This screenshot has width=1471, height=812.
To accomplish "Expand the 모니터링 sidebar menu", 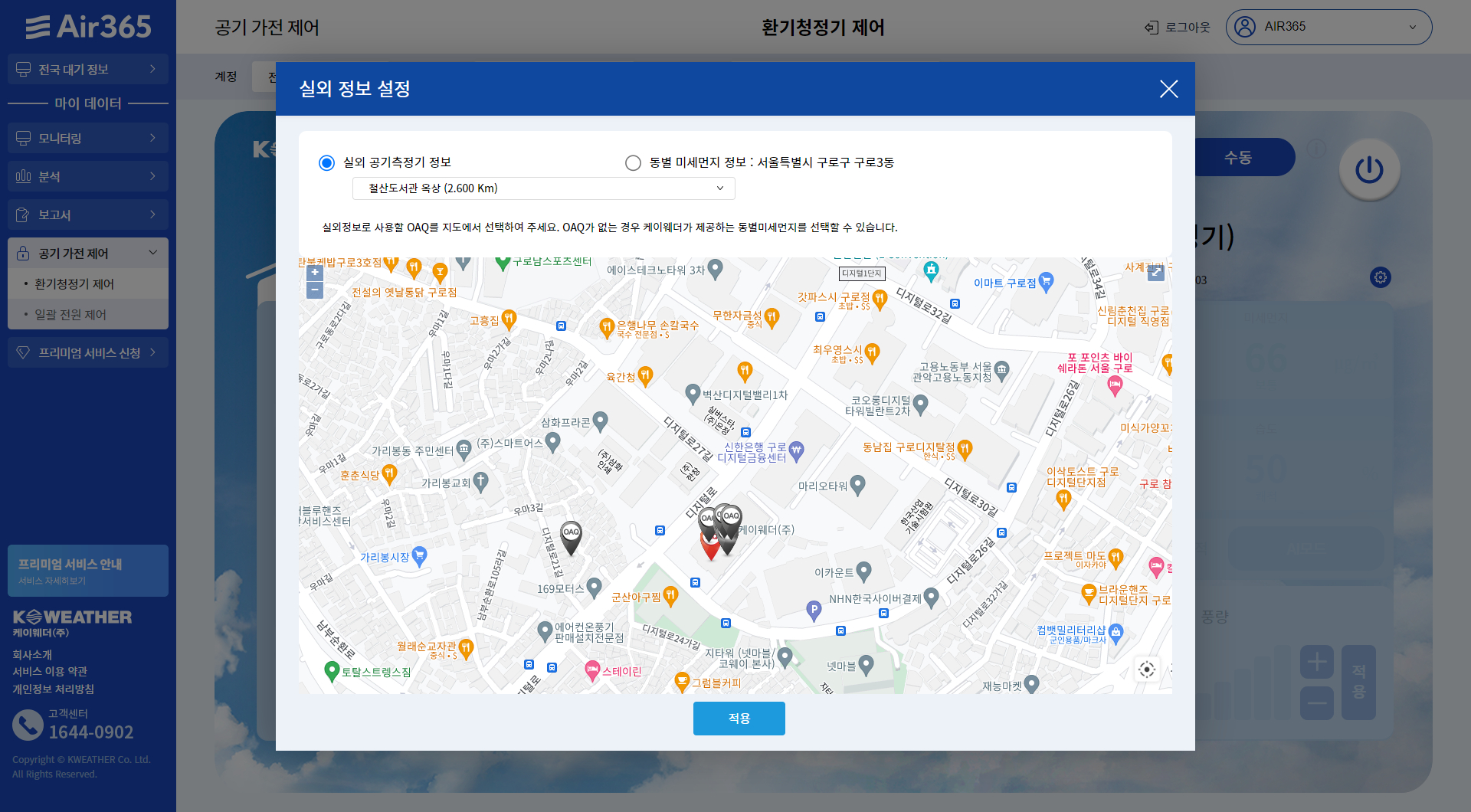I will pyautogui.click(x=88, y=139).
